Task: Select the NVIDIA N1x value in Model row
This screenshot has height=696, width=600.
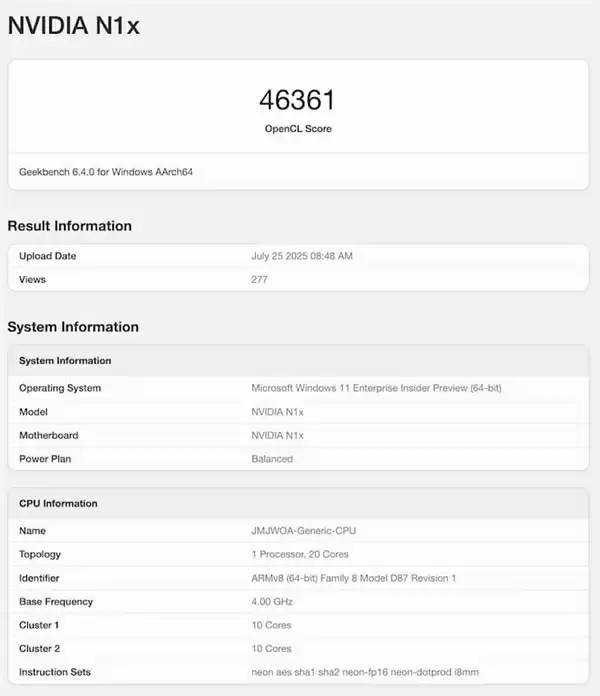Action: click(277, 412)
